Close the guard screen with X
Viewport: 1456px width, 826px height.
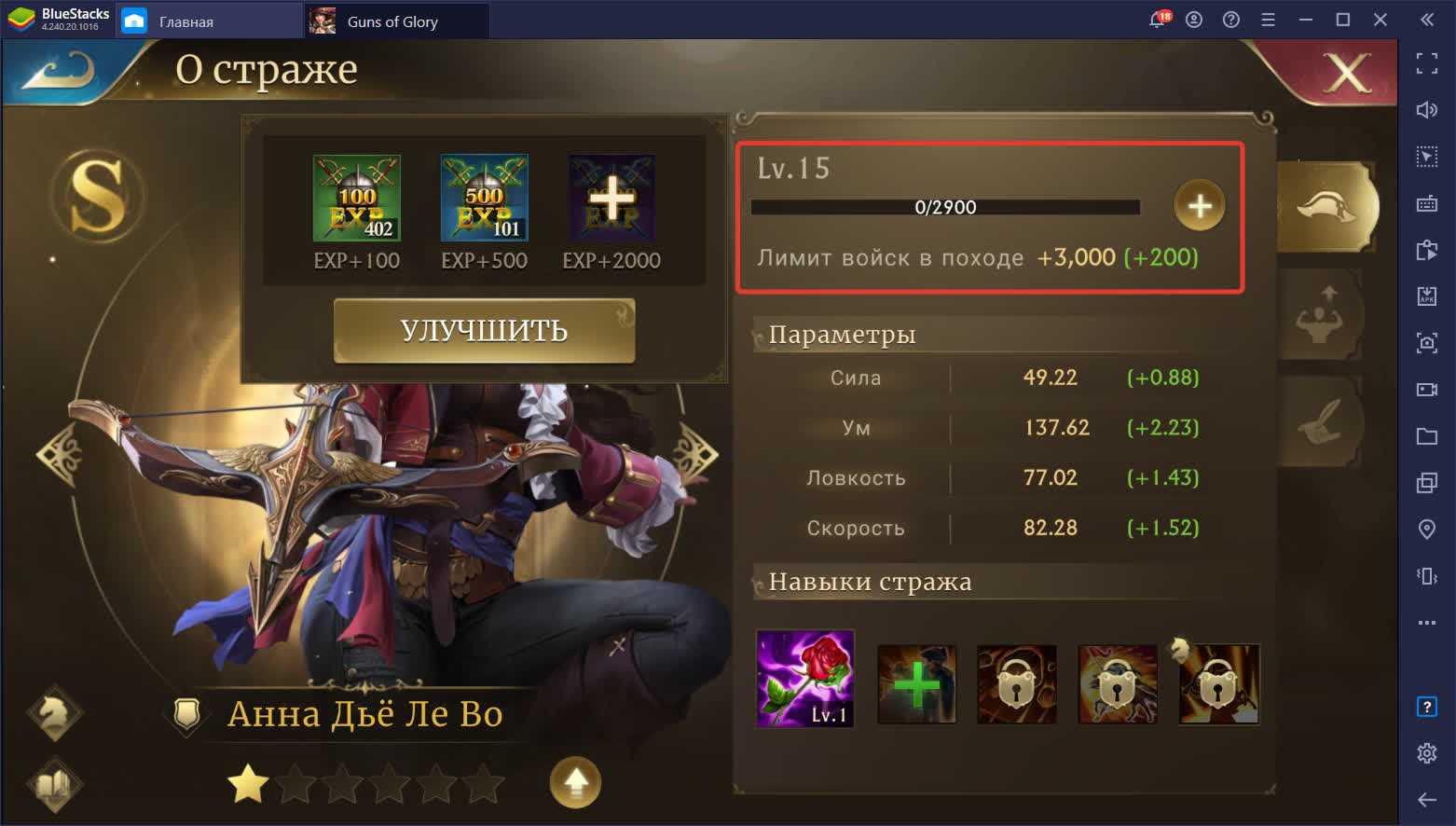[1347, 71]
